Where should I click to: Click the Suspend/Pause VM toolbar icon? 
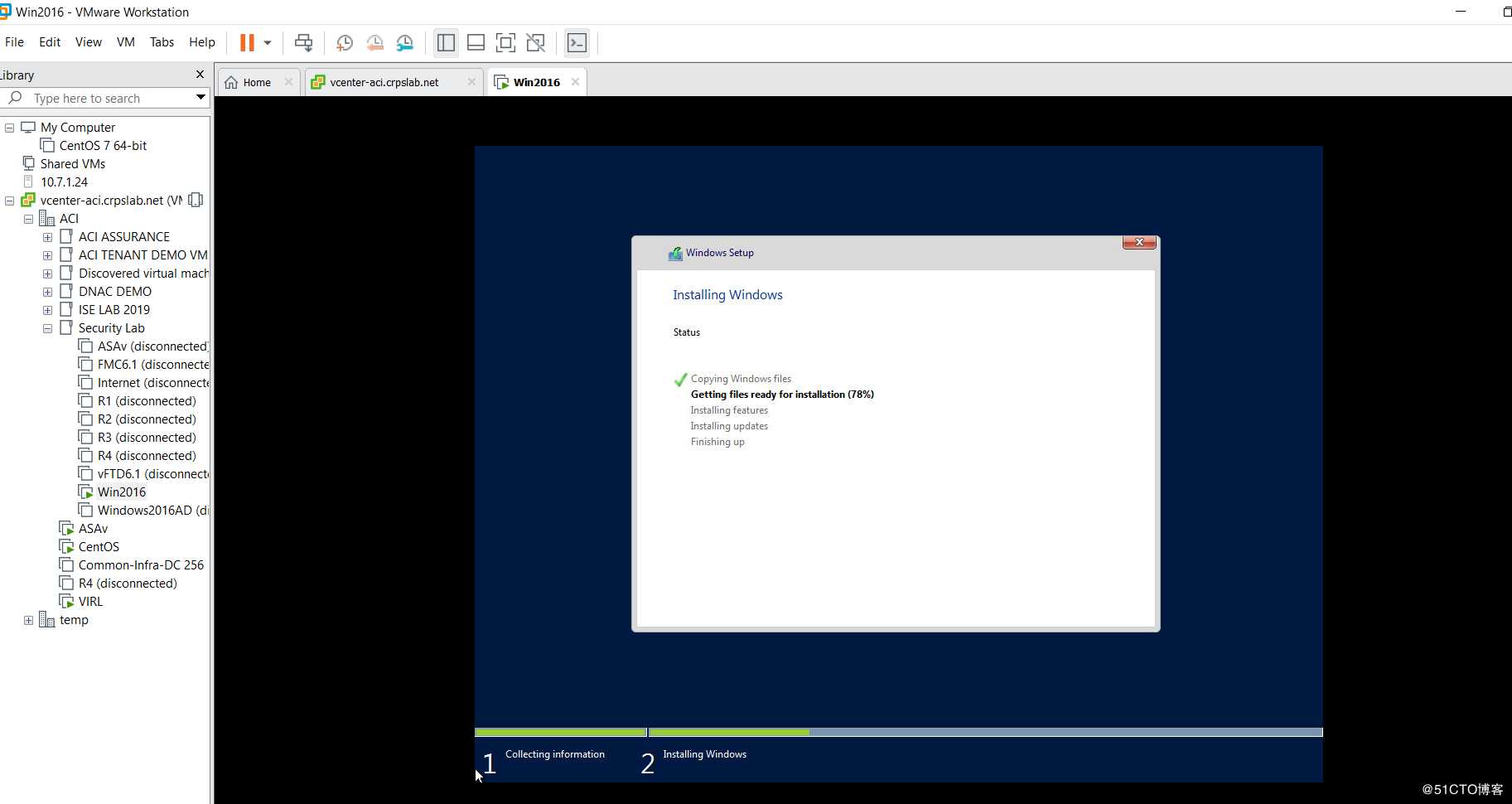point(247,42)
